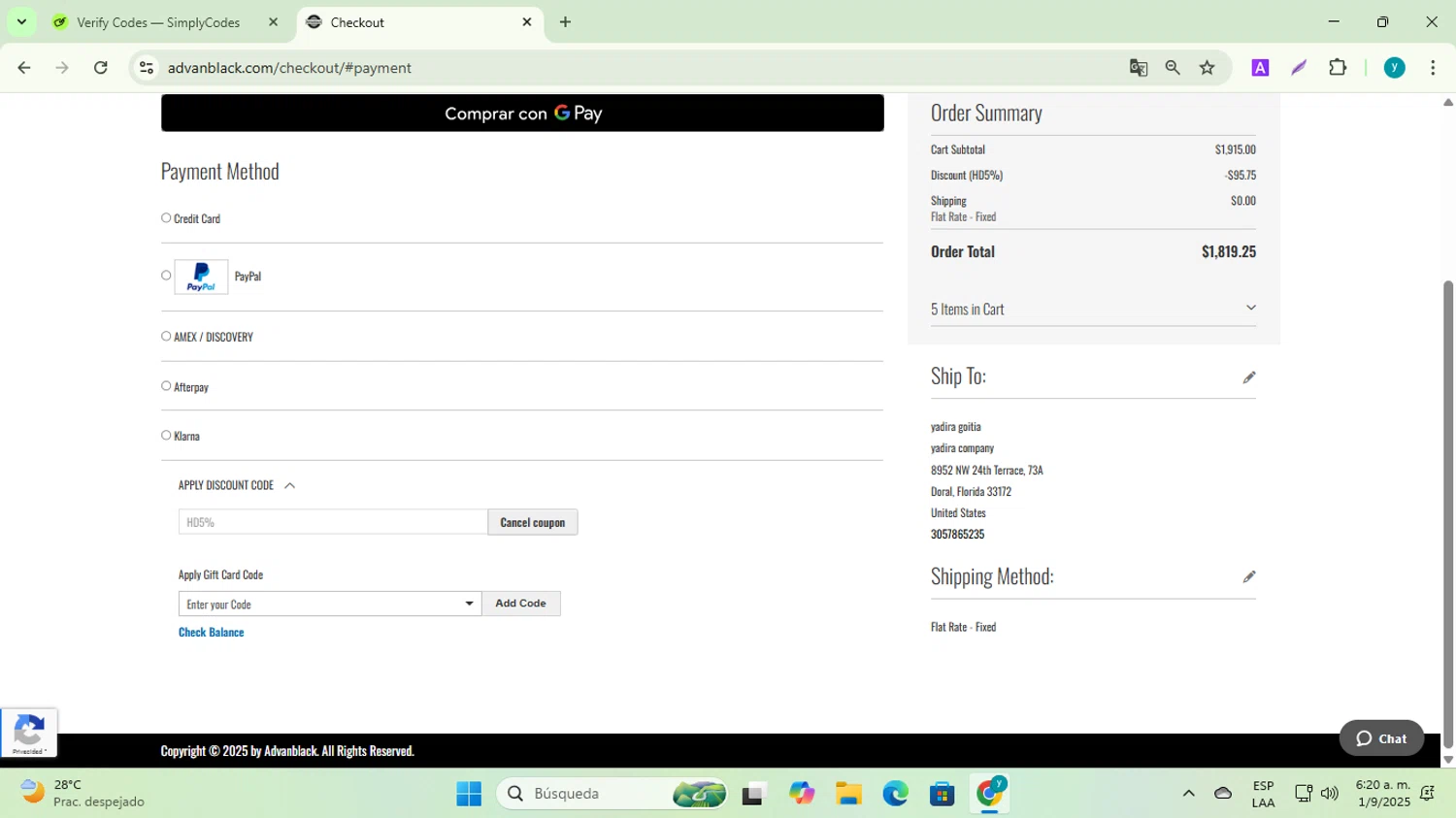The height and width of the screenshot is (818, 1456).
Task: Open the Chrome profile avatar Y
Action: (x=1395, y=68)
